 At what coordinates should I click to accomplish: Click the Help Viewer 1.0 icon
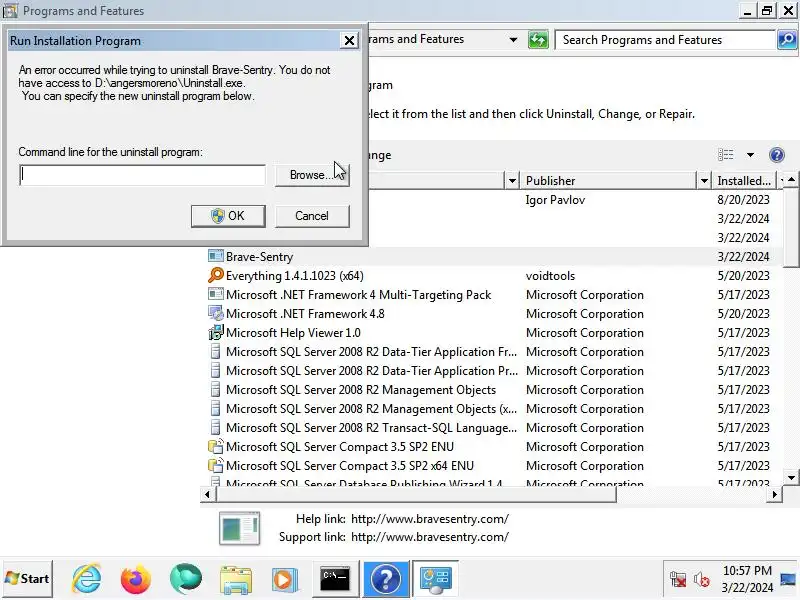216,333
